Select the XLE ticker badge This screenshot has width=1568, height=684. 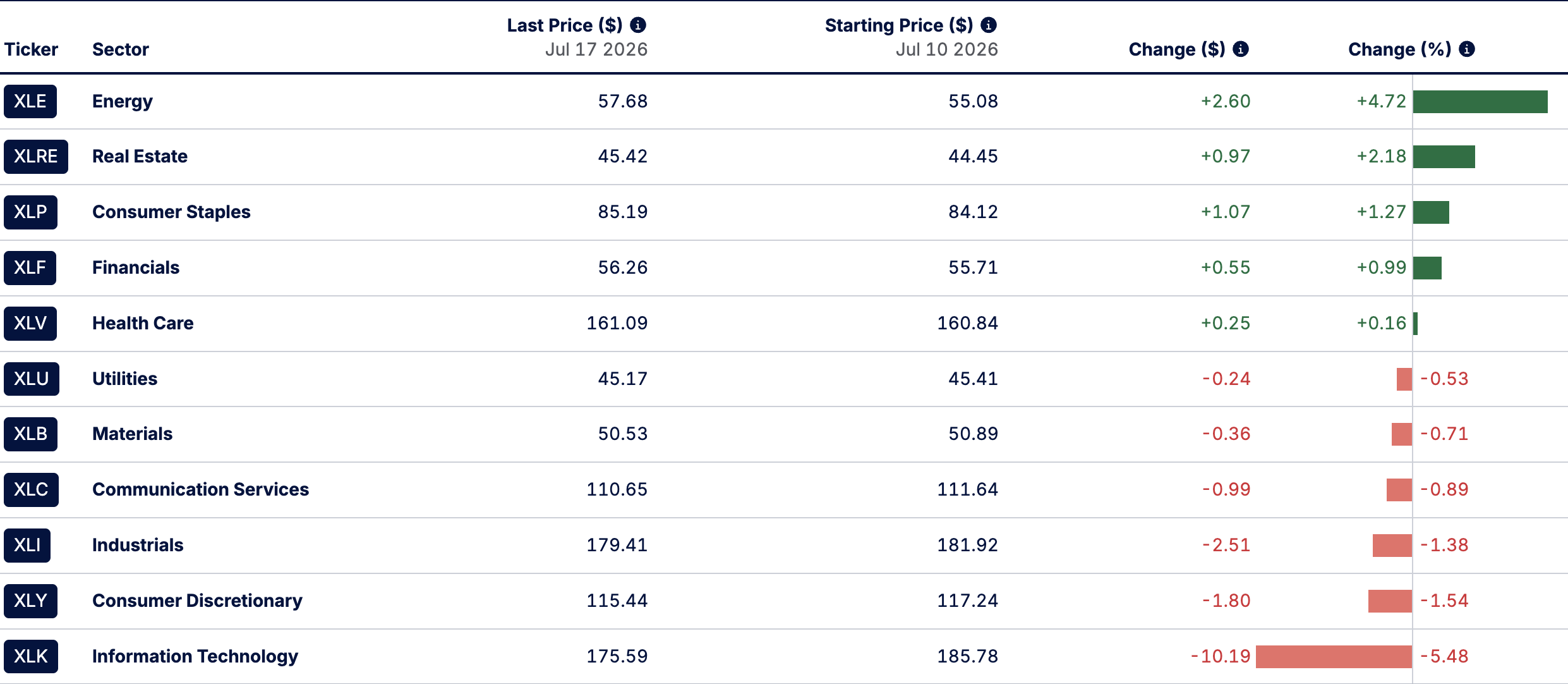(30, 101)
